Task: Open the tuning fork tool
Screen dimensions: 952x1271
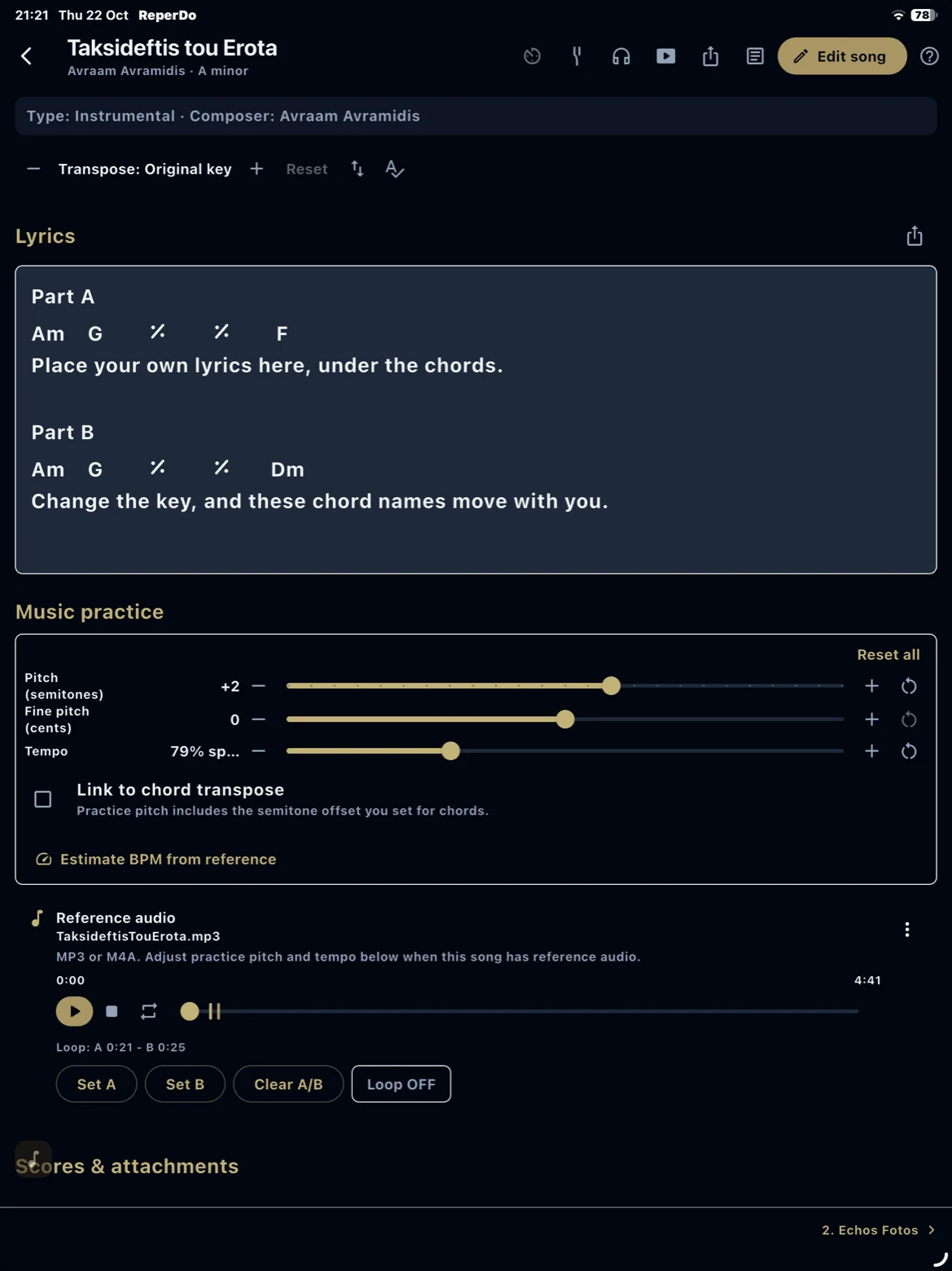Action: (x=577, y=56)
